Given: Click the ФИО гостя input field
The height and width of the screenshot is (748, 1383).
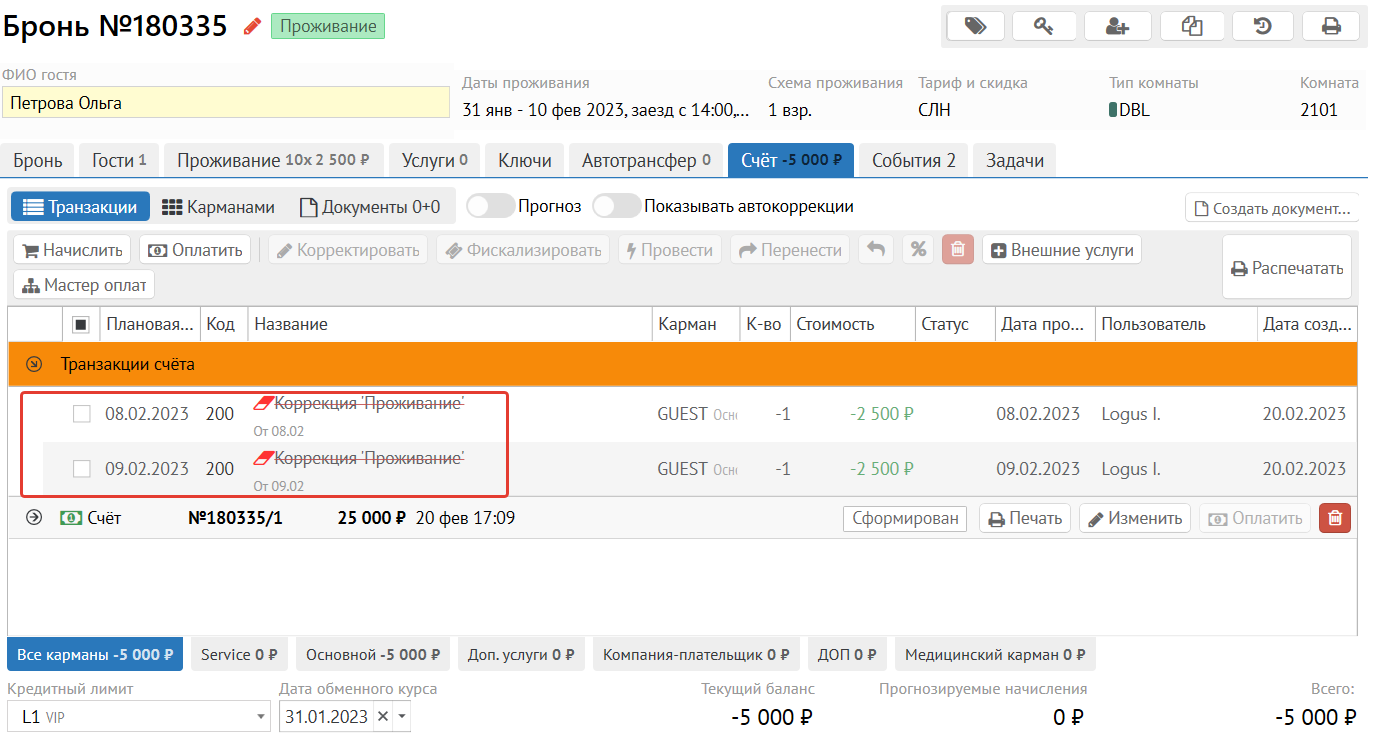Looking at the screenshot, I should pyautogui.click(x=226, y=103).
